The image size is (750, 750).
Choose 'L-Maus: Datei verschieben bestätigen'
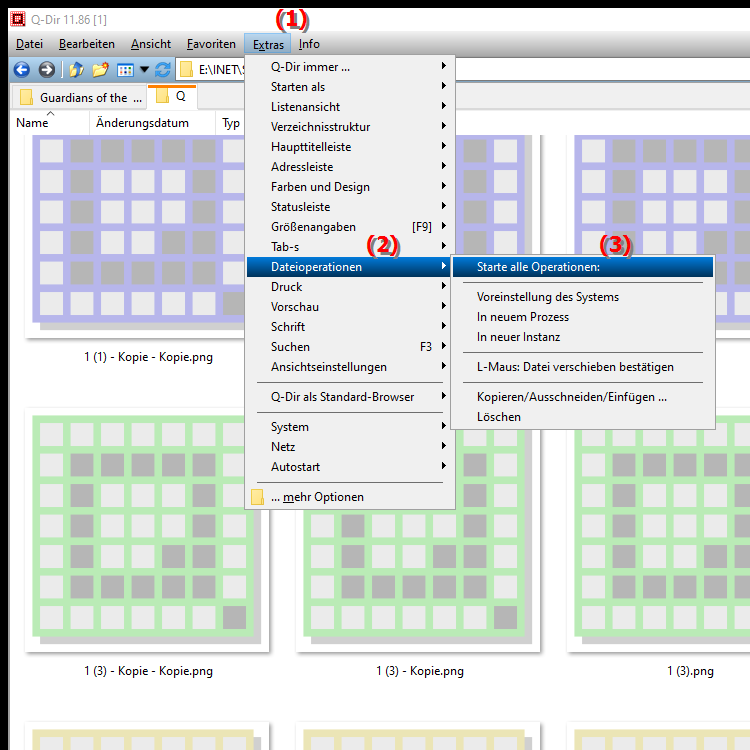(575, 367)
